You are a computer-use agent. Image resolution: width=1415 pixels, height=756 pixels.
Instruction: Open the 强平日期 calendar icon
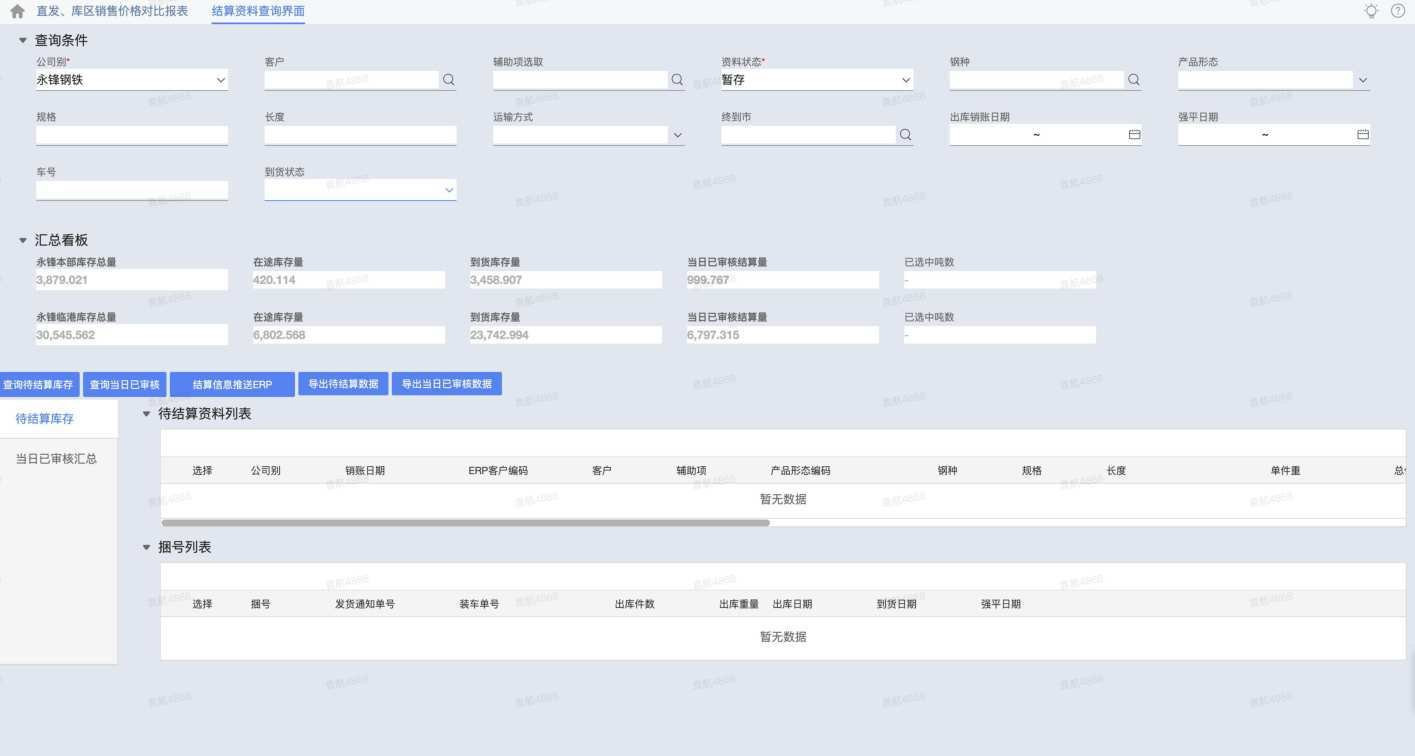coord(1362,135)
